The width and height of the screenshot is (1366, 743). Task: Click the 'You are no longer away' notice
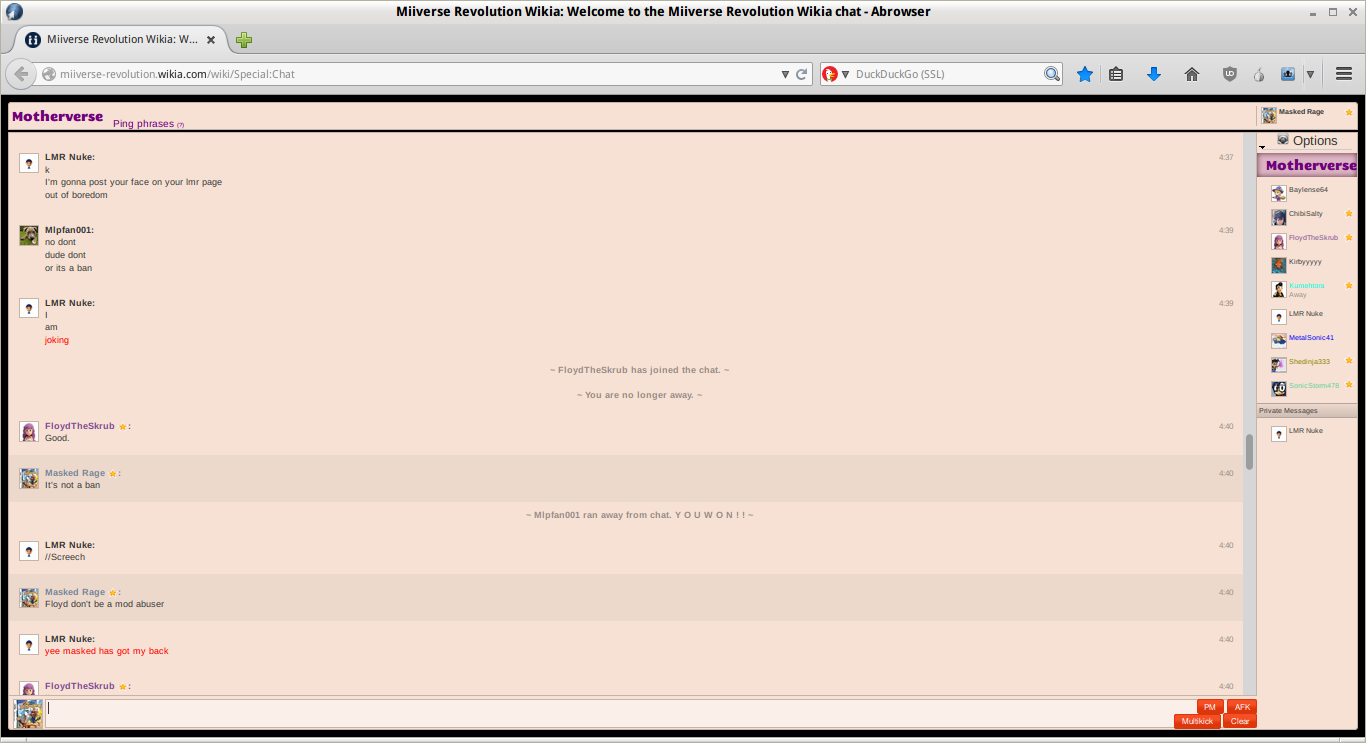(x=639, y=395)
